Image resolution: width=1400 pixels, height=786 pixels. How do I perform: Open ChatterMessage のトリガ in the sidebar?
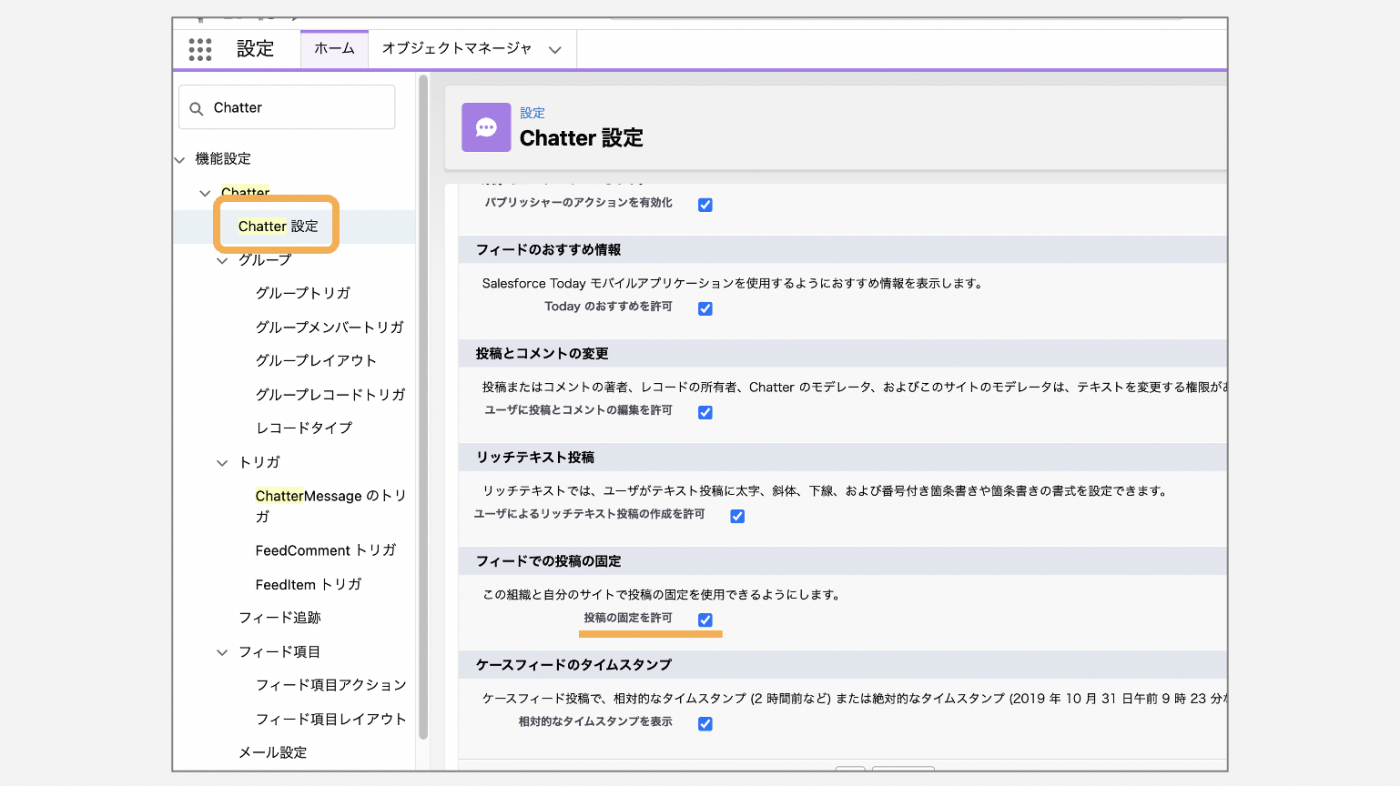pos(331,506)
